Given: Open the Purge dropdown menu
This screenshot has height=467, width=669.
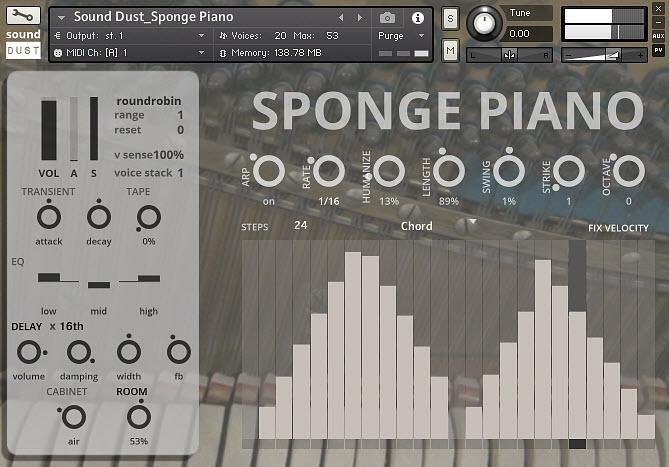Looking at the screenshot, I should tap(401, 36).
